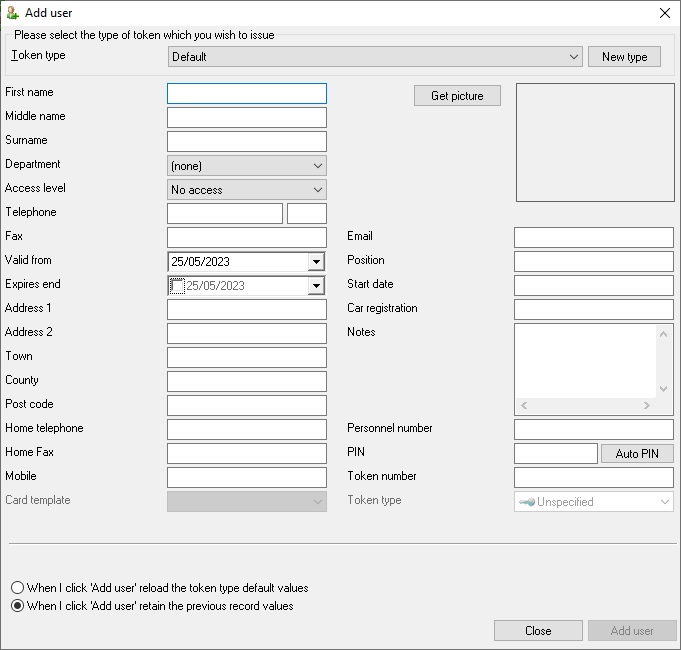Click the Get picture button
681x650 pixels.
[x=457, y=96]
